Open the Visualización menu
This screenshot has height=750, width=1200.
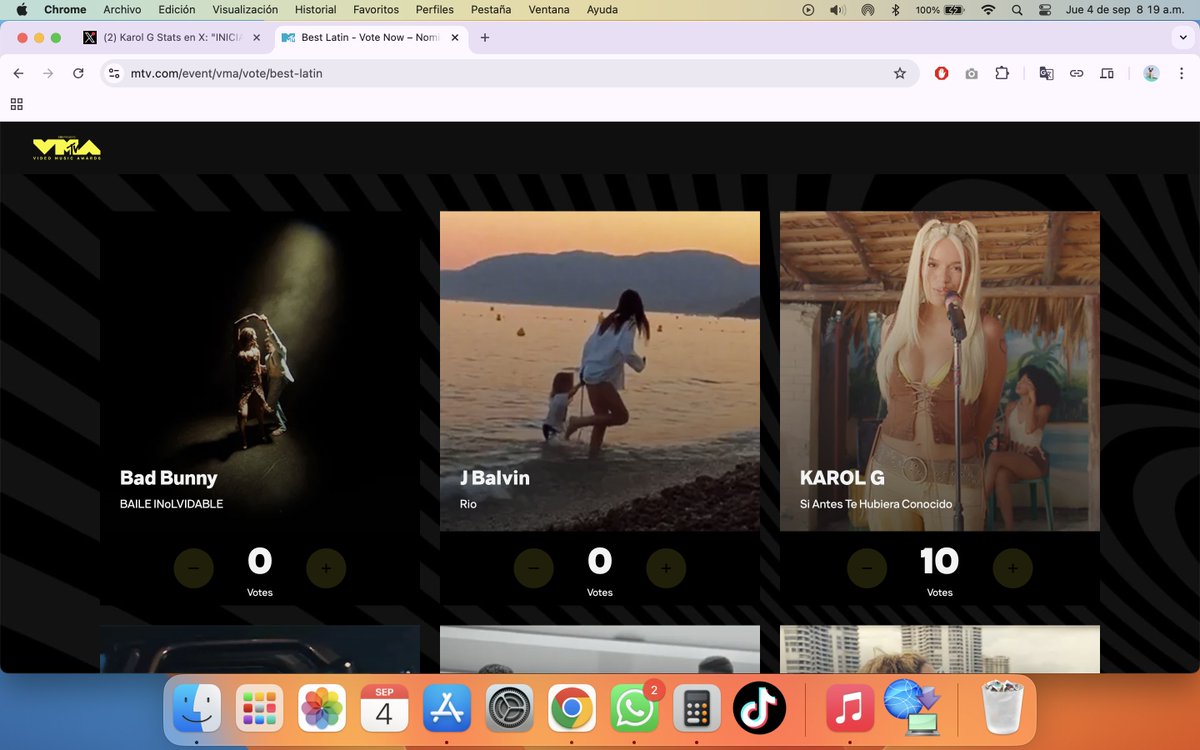[245, 9]
